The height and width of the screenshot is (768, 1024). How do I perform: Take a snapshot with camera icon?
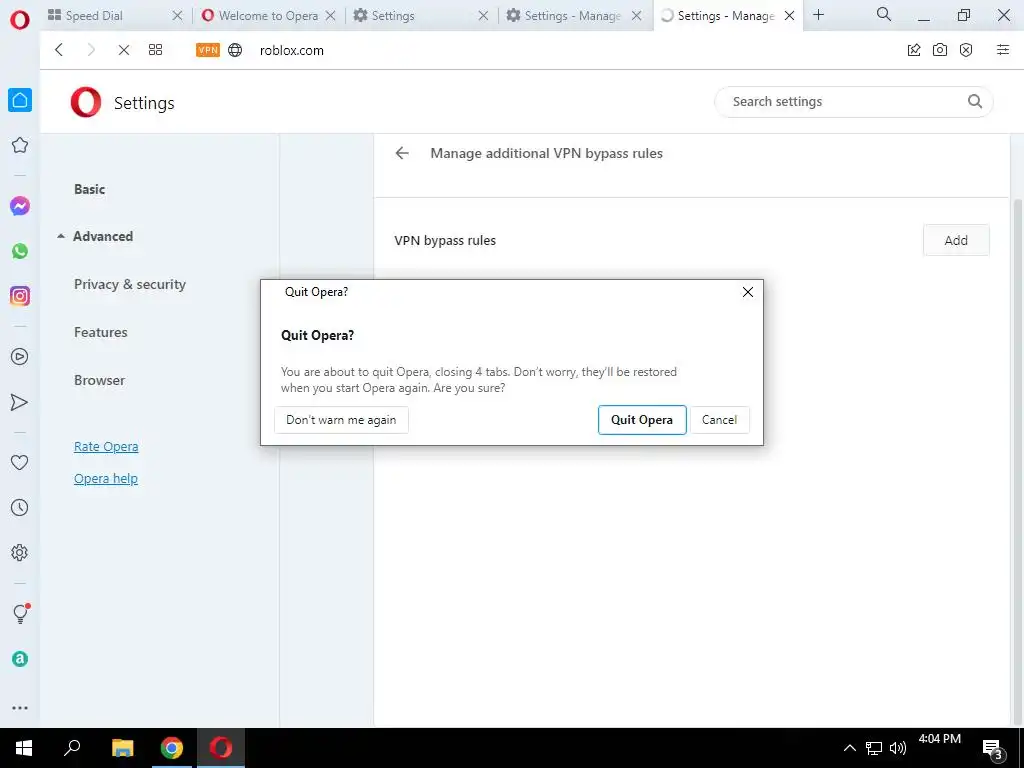tap(940, 50)
